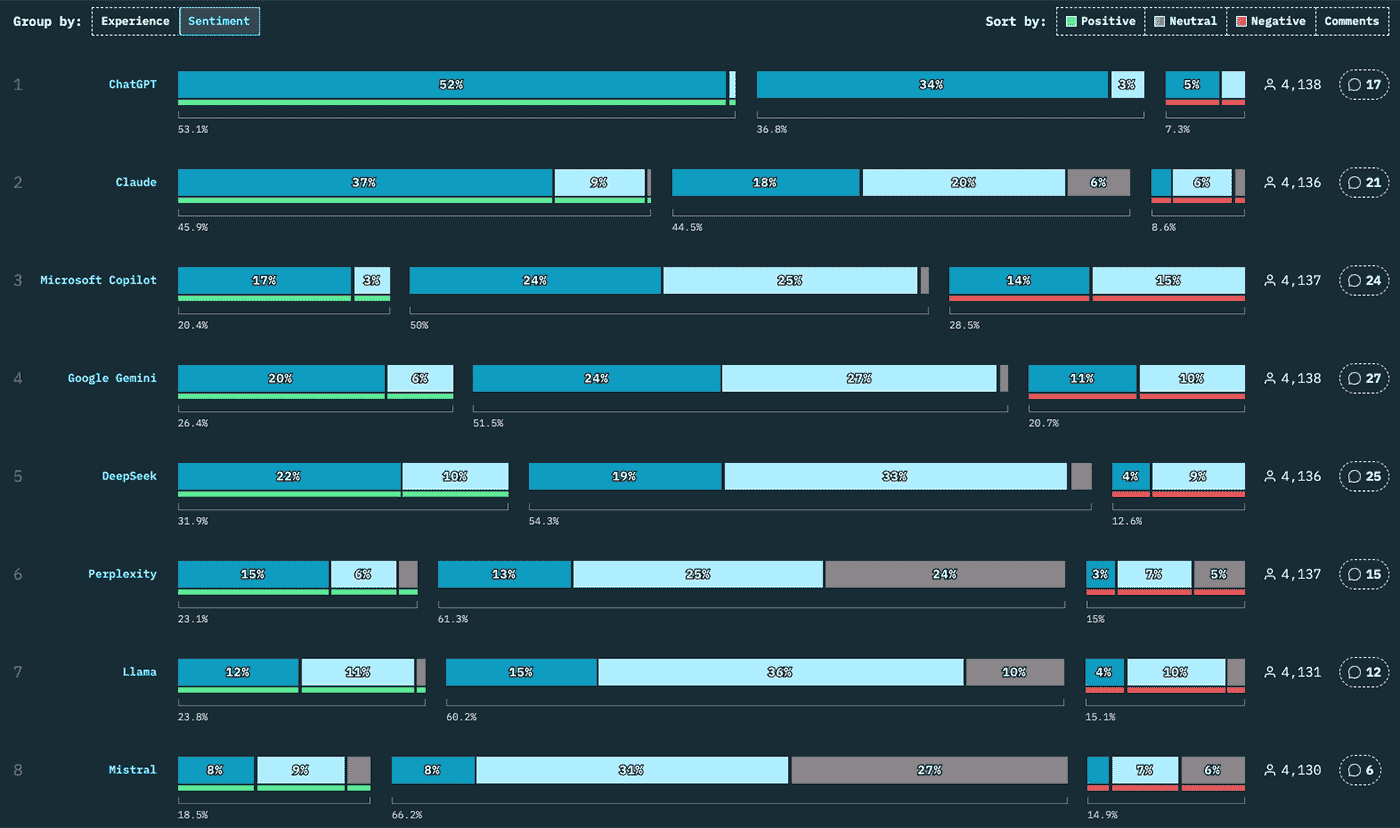The image size is (1400, 828).
Task: Open the Claude row label
Action: coord(136,182)
